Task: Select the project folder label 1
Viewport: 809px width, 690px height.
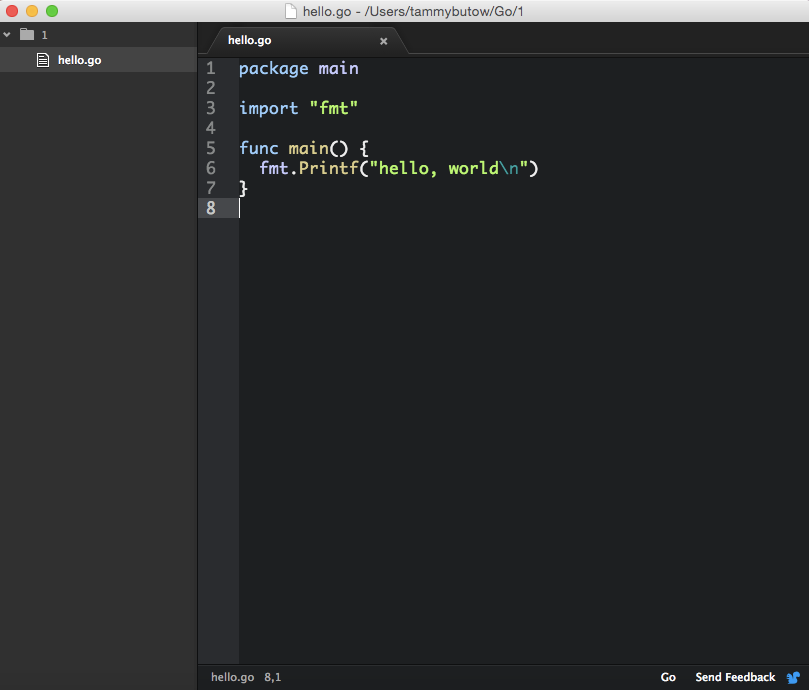Action: (44, 35)
